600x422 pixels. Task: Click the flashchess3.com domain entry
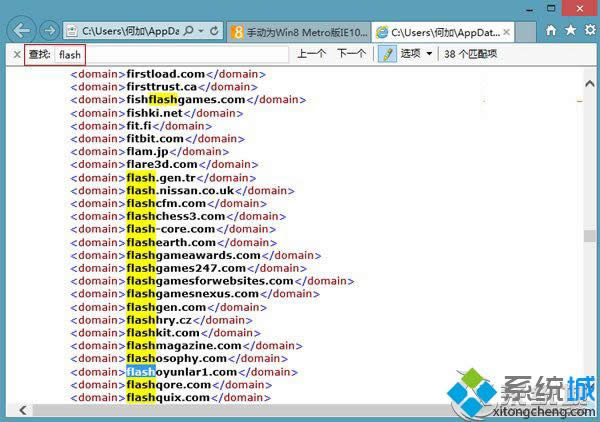[x=178, y=216]
